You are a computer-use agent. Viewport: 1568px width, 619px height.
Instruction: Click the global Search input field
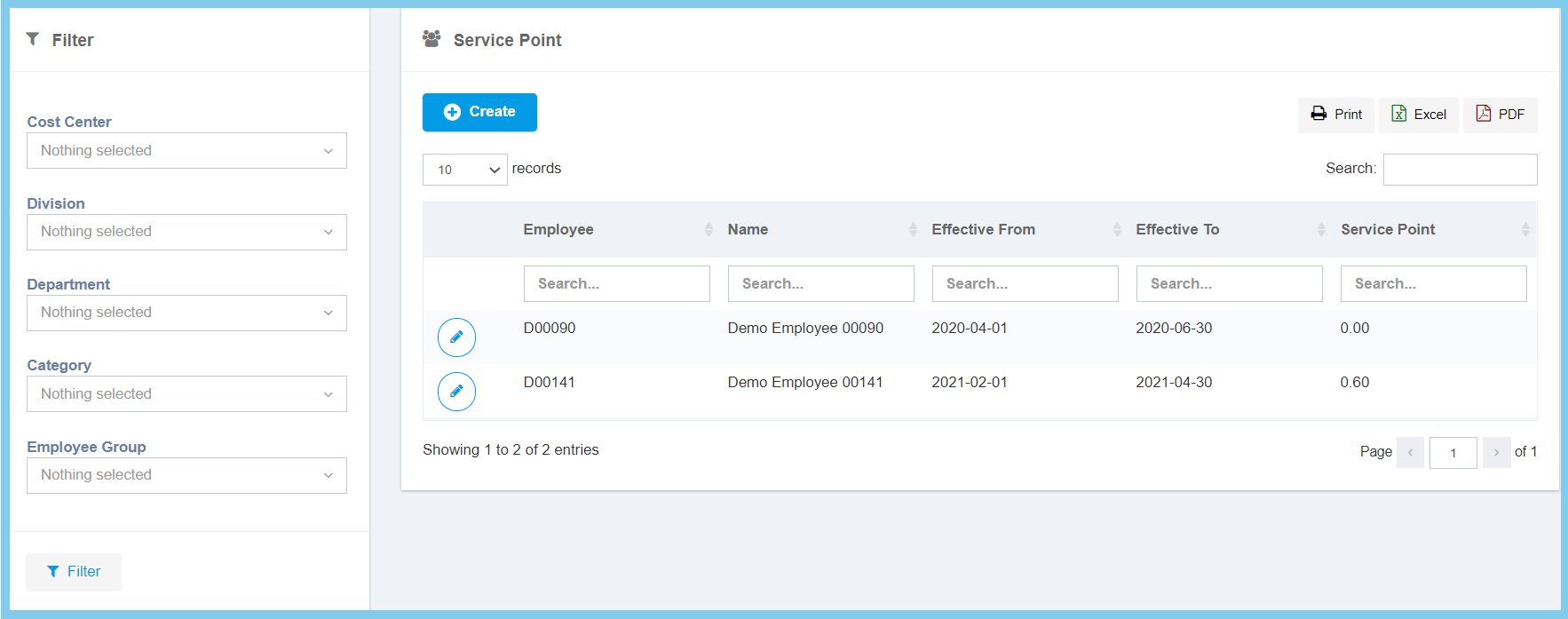1460,170
